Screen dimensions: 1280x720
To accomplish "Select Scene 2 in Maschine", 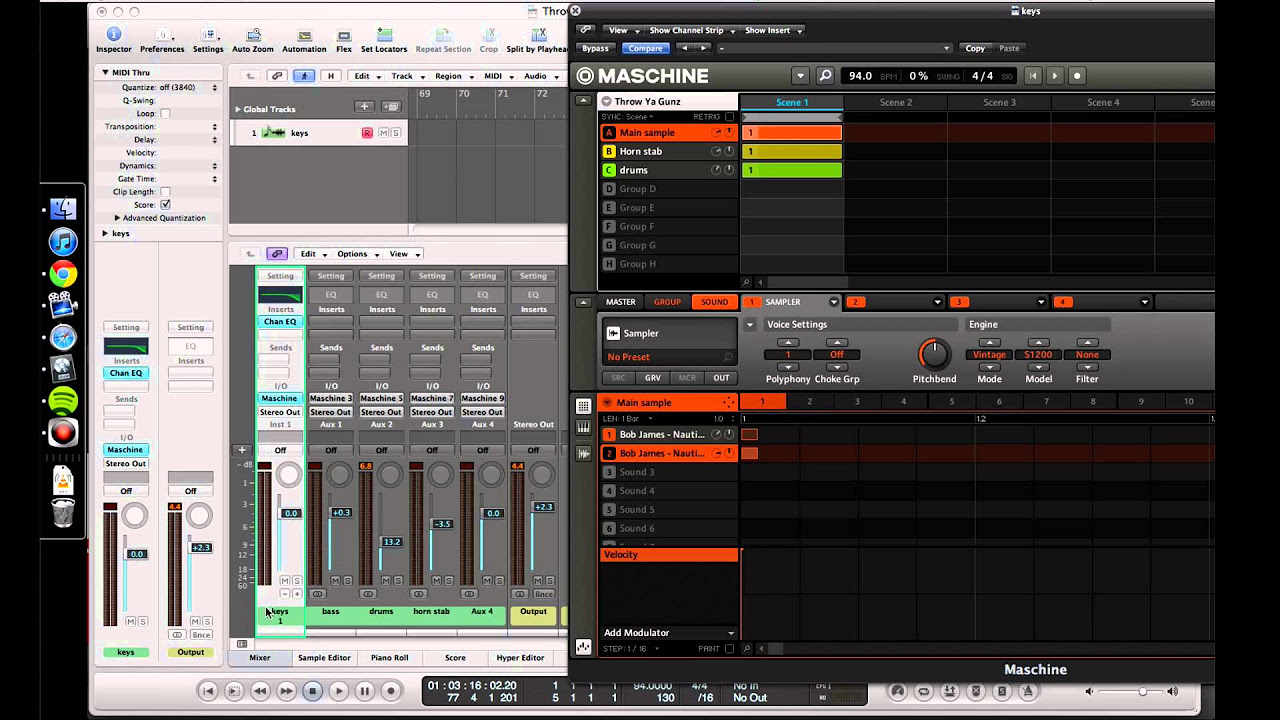I will click(896, 102).
